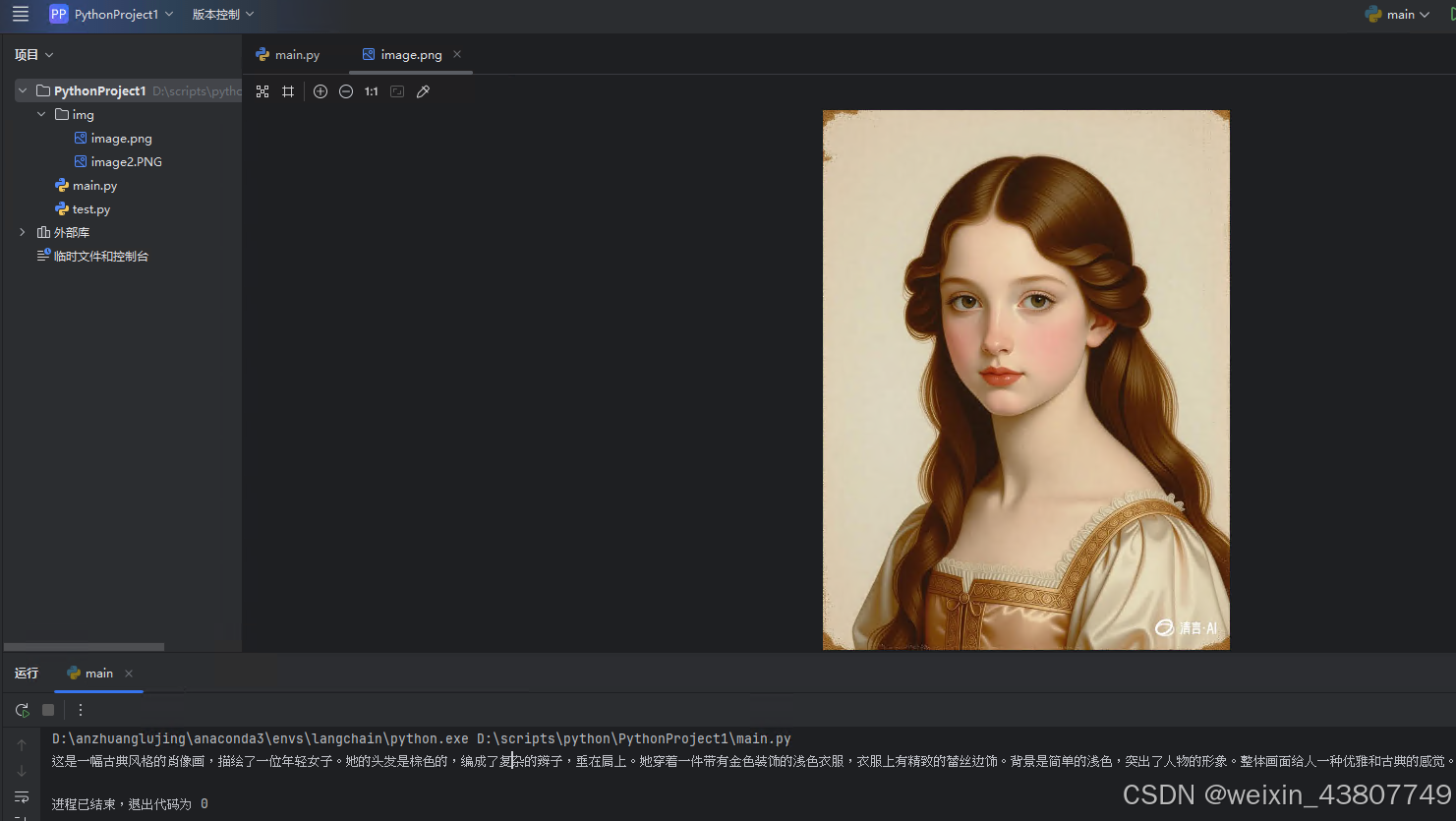This screenshot has width=1456, height=821.
Task: Rerun the main script
Action: (x=22, y=710)
